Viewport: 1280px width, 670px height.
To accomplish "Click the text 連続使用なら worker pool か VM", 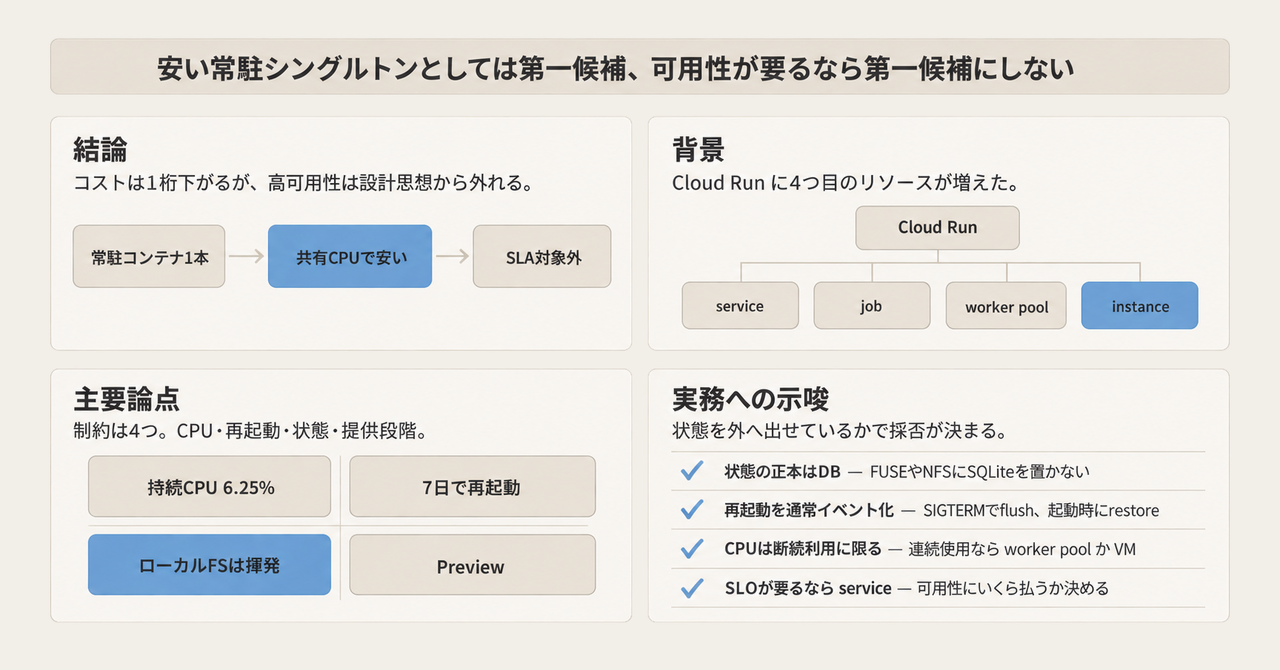I will tap(1023, 549).
